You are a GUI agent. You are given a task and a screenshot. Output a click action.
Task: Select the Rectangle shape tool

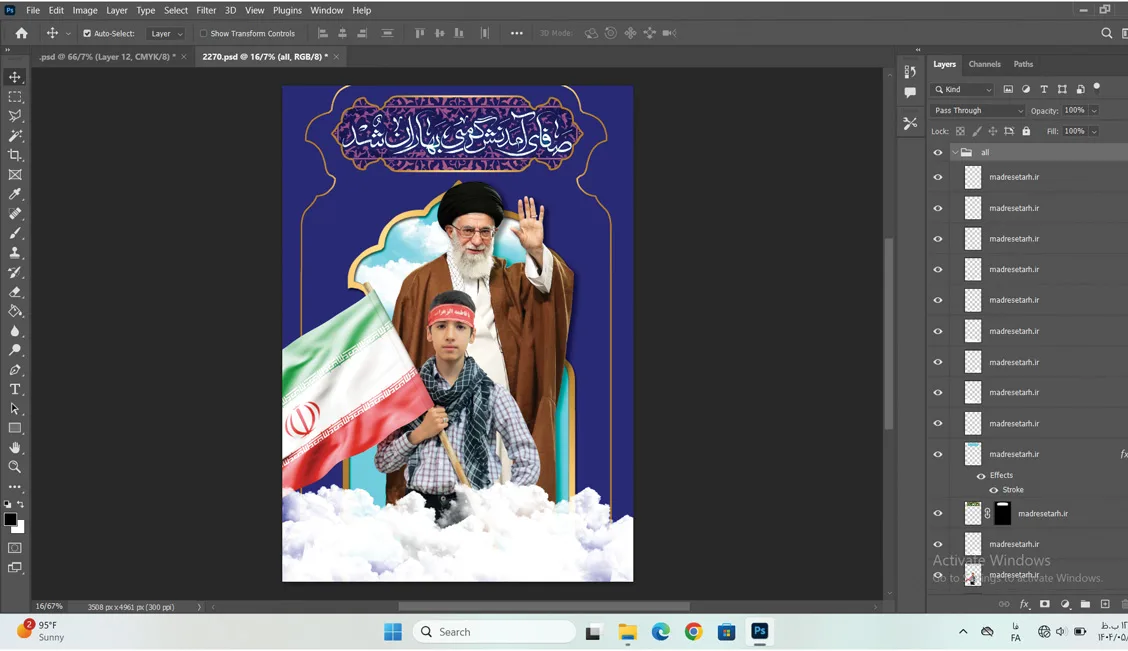coord(14,428)
